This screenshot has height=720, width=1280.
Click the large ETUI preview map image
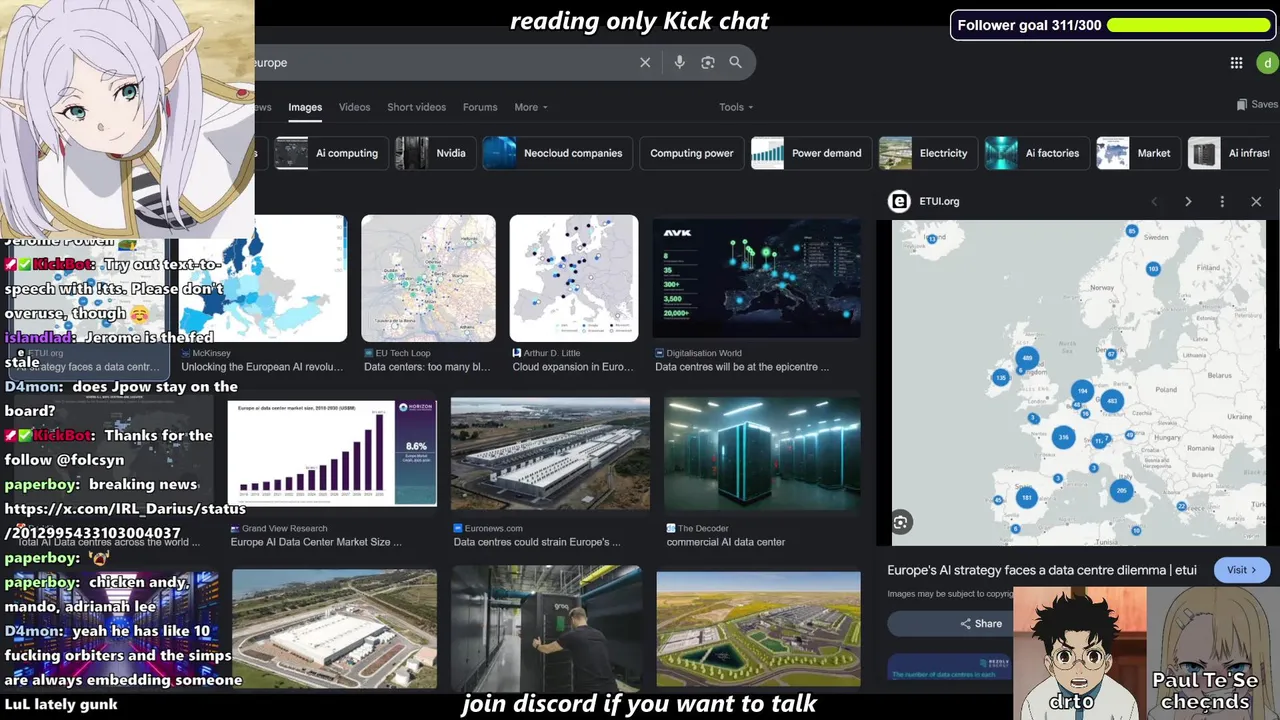[x=1079, y=383]
